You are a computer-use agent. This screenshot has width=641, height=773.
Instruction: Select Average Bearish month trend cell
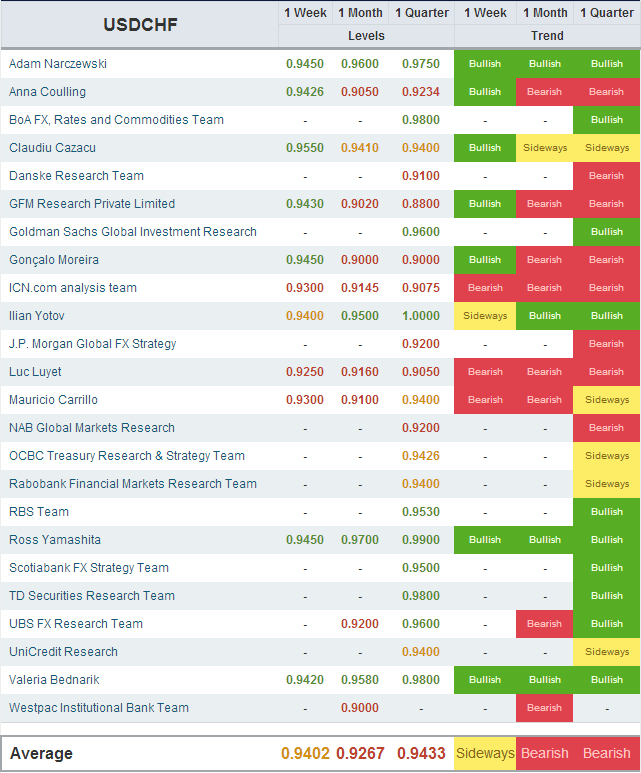545,753
